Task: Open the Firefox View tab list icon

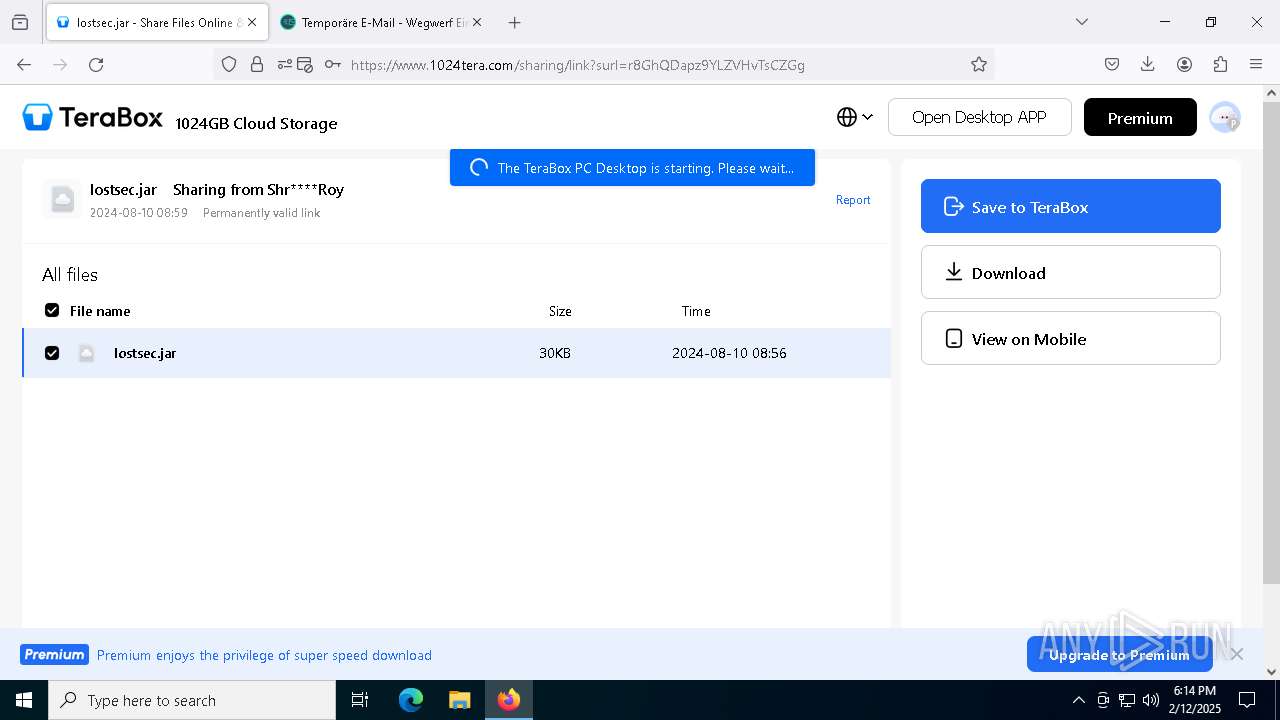Action: [20, 22]
